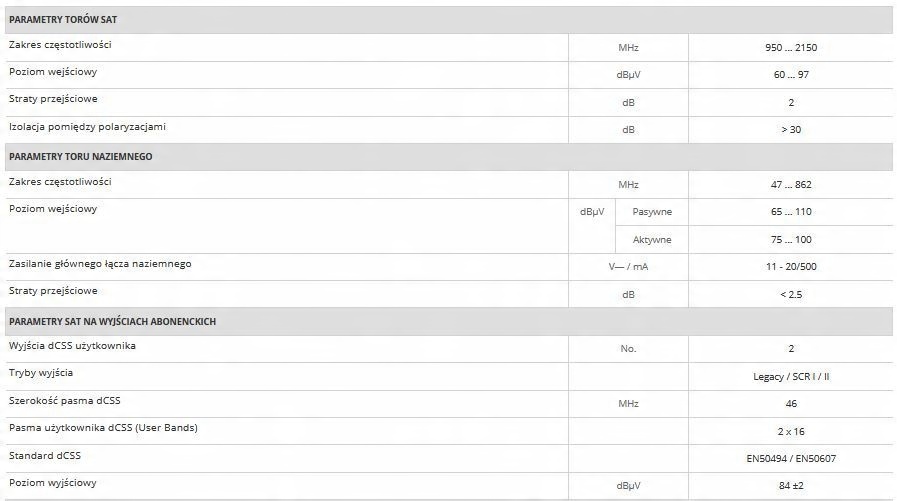
Task: Select the < 2.5 loss value
Action: coord(790,294)
